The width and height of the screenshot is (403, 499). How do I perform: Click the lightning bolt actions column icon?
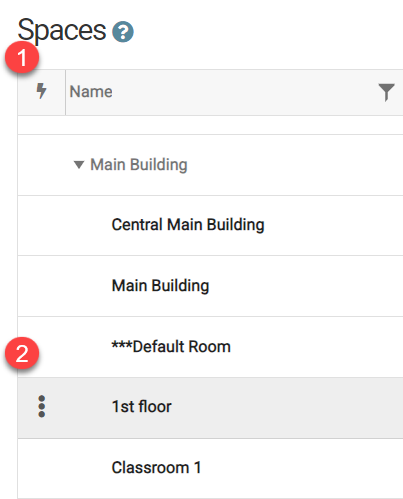(41, 91)
